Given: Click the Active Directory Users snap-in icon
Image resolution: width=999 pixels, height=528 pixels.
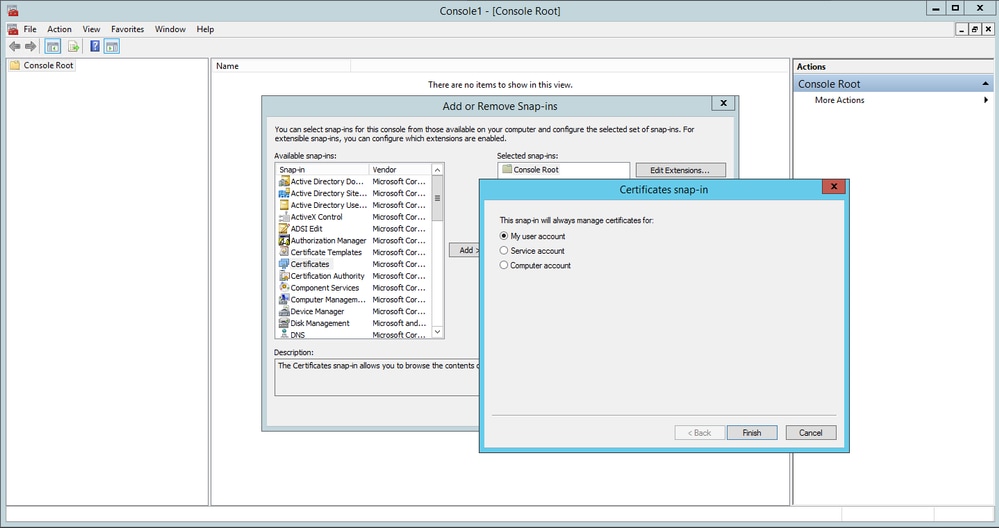Looking at the screenshot, I should (284, 205).
